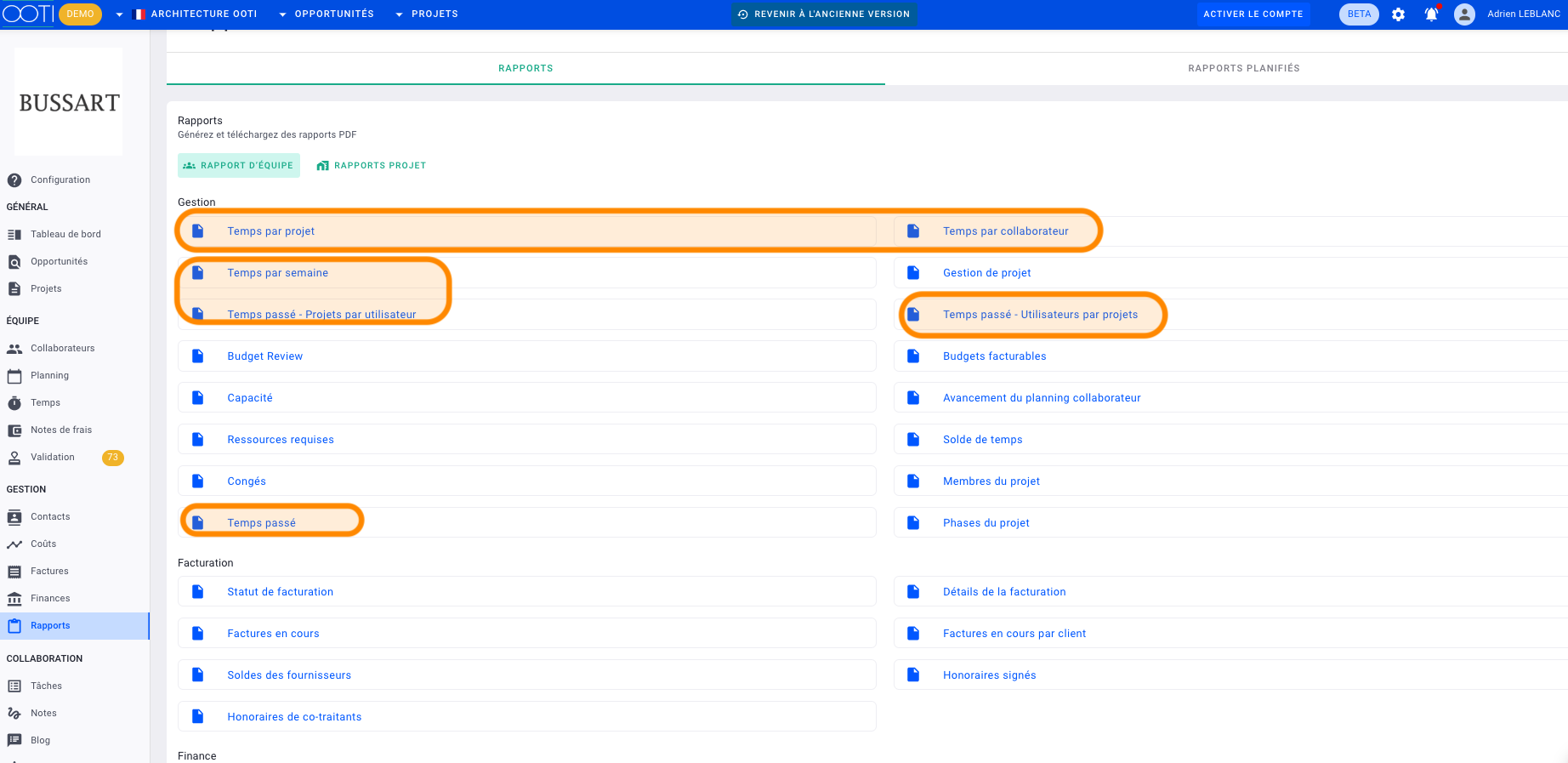Click the Finances bank icon

tap(14, 599)
